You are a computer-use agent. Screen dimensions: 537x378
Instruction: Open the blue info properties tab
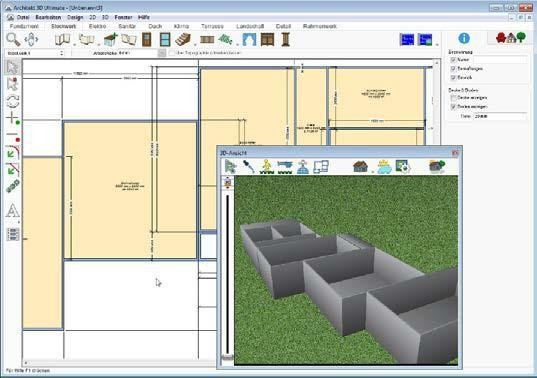coord(464,38)
